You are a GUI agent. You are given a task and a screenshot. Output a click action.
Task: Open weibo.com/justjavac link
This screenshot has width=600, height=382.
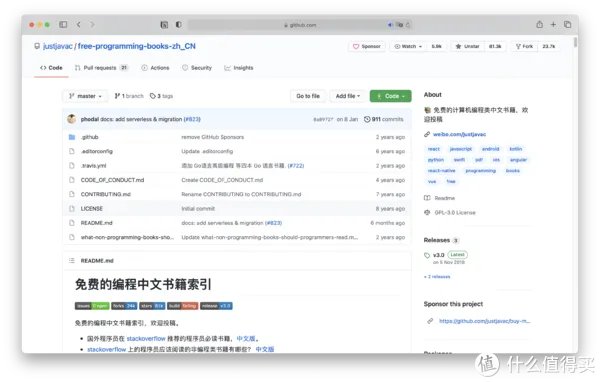coord(459,134)
